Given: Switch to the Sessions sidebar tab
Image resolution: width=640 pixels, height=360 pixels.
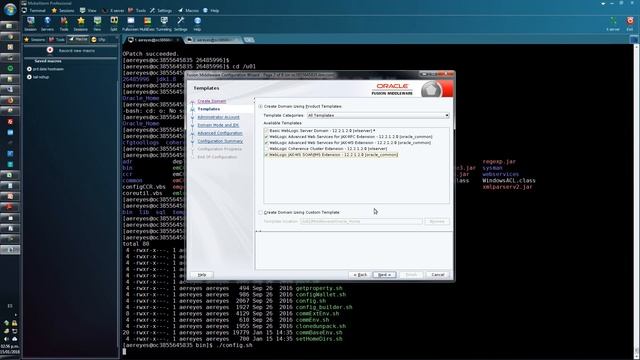Looking at the screenshot, I should tap(35, 40).
